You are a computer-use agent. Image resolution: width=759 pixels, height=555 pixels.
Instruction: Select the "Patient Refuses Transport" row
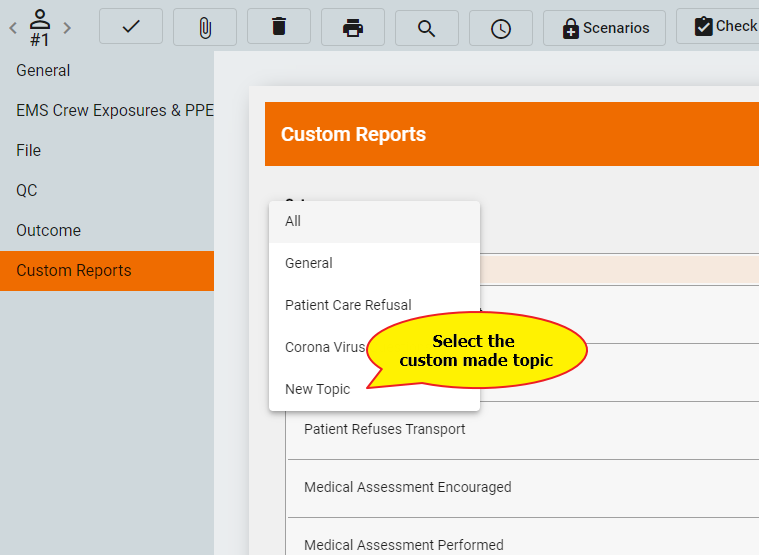pos(385,429)
